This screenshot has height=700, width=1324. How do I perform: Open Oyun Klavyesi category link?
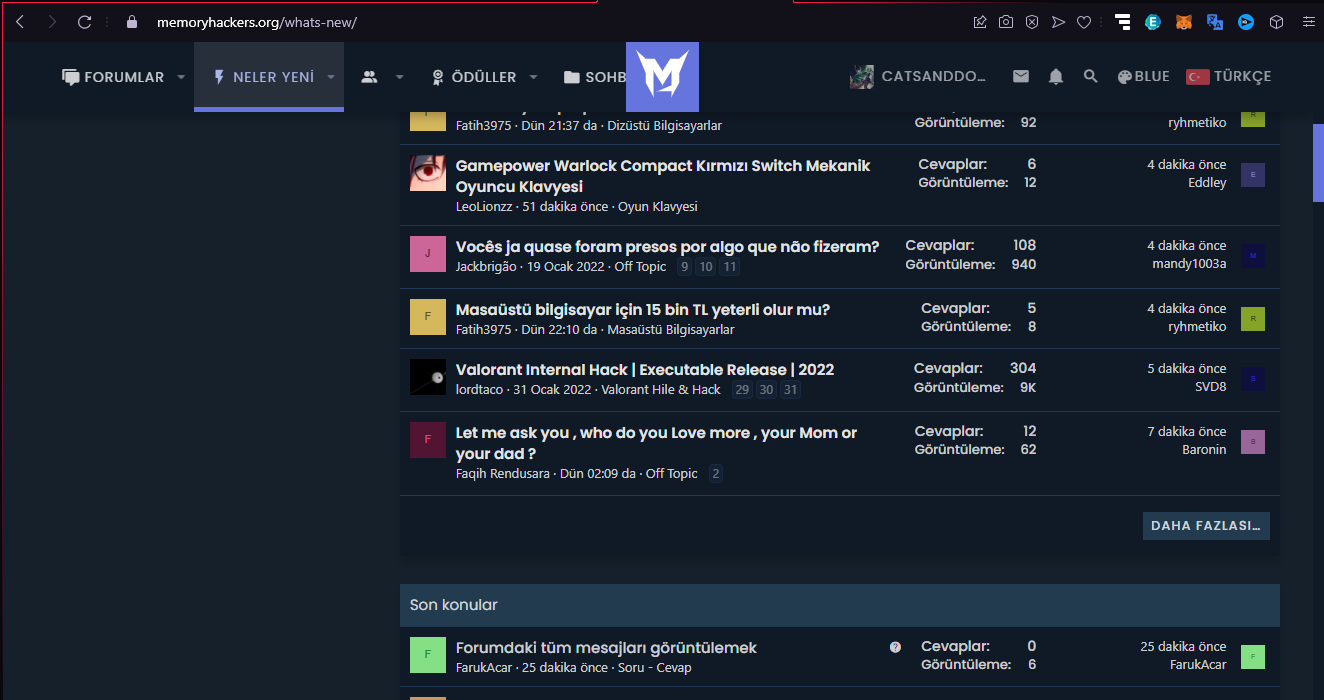[658, 206]
